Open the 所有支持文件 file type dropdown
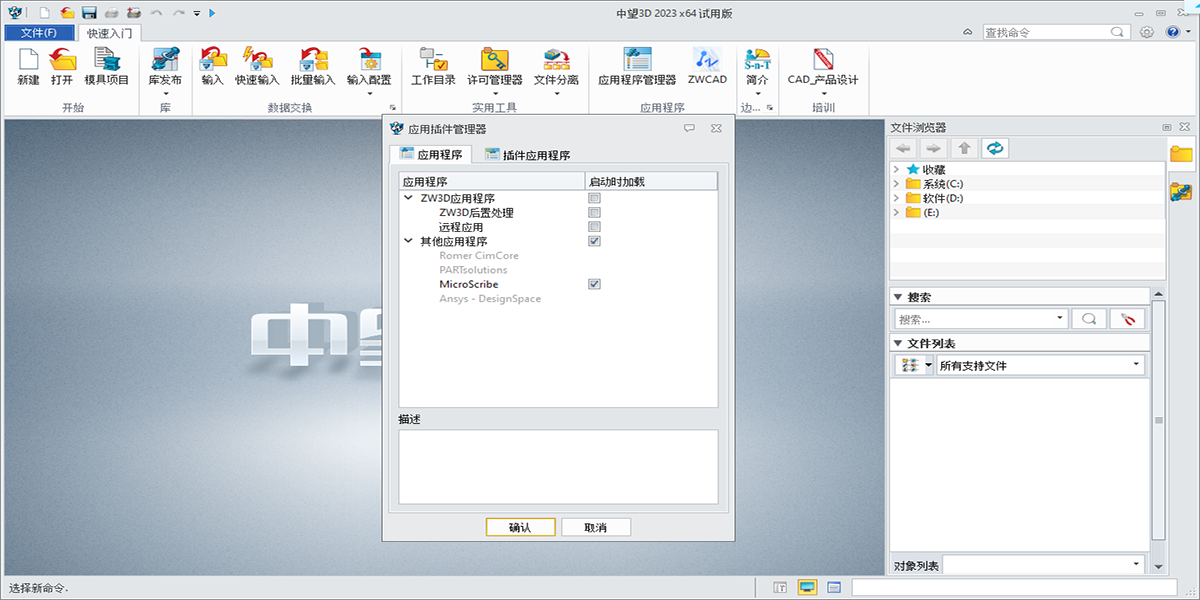This screenshot has height=600, width=1200. (x=1139, y=365)
